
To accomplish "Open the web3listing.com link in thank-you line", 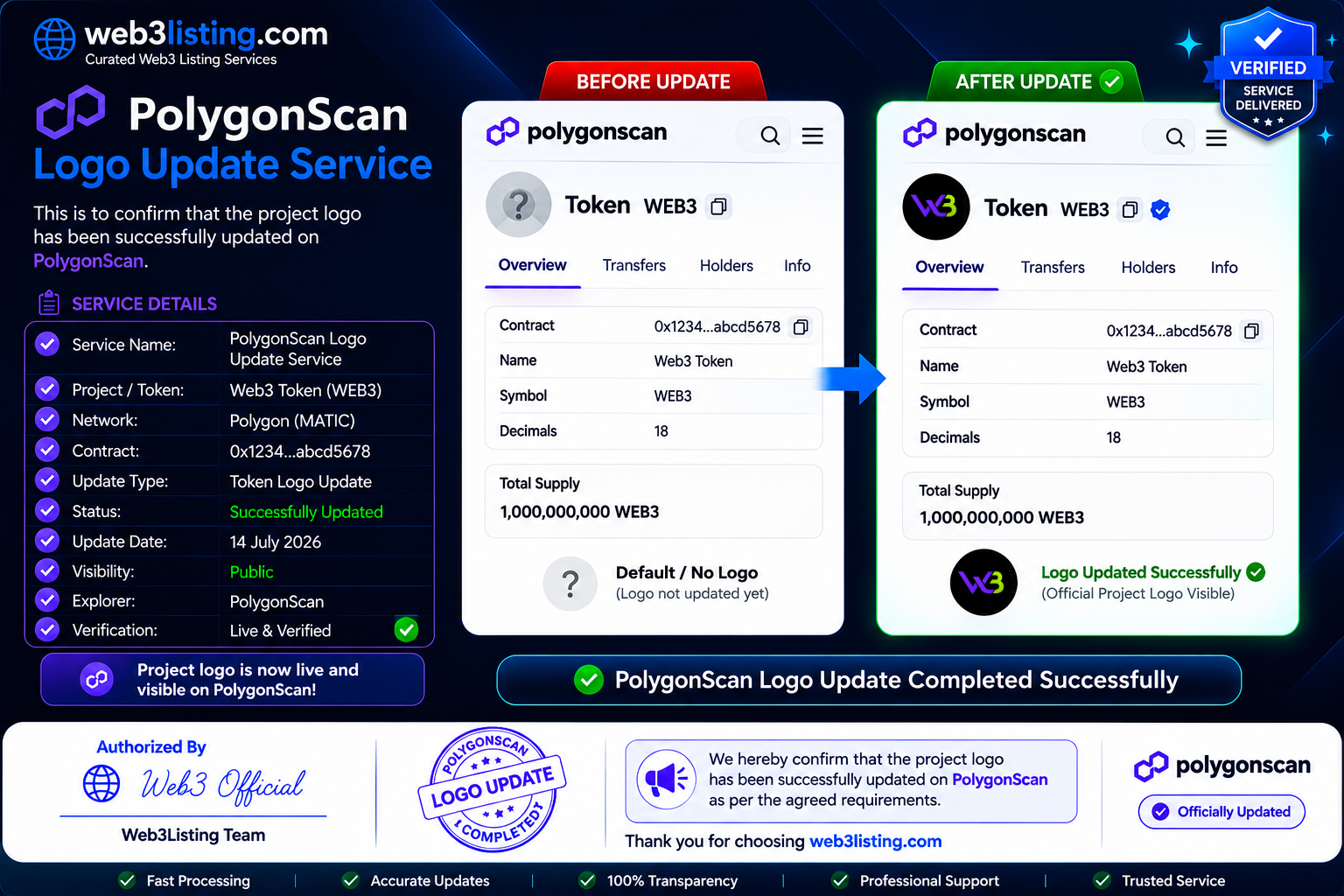I will 875,842.
